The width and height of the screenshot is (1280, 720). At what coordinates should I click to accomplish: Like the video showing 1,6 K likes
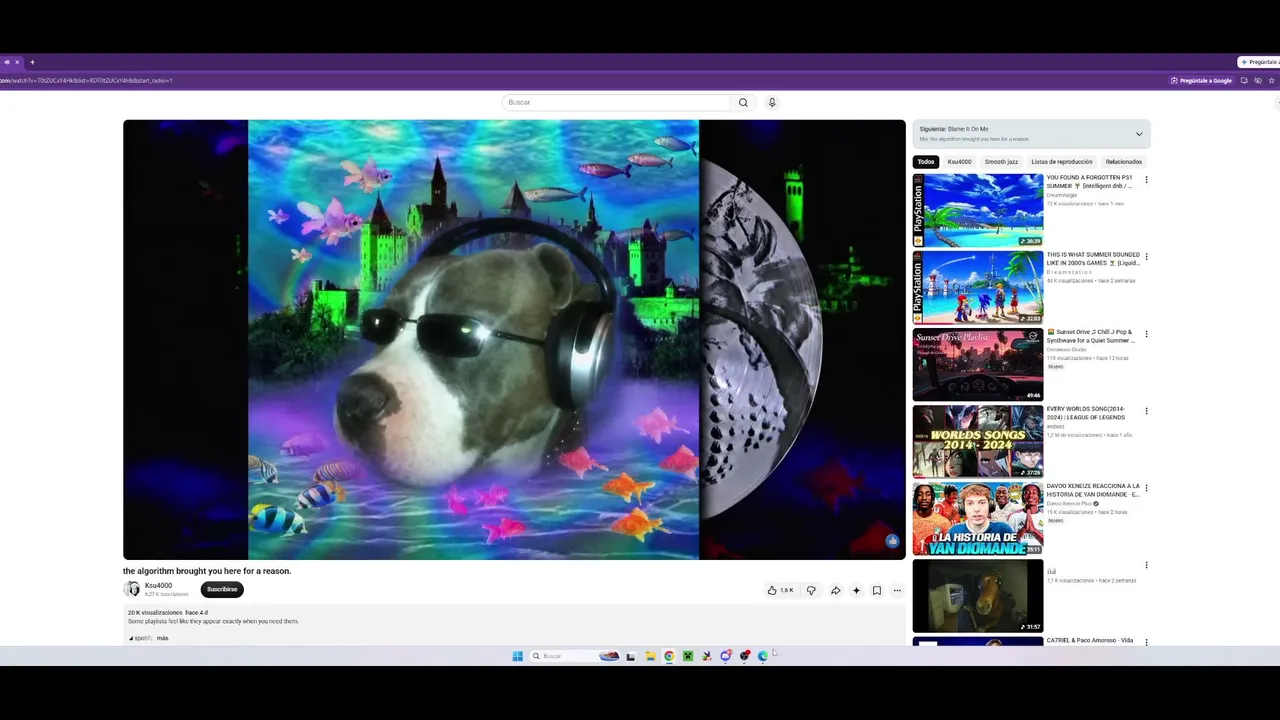point(780,590)
